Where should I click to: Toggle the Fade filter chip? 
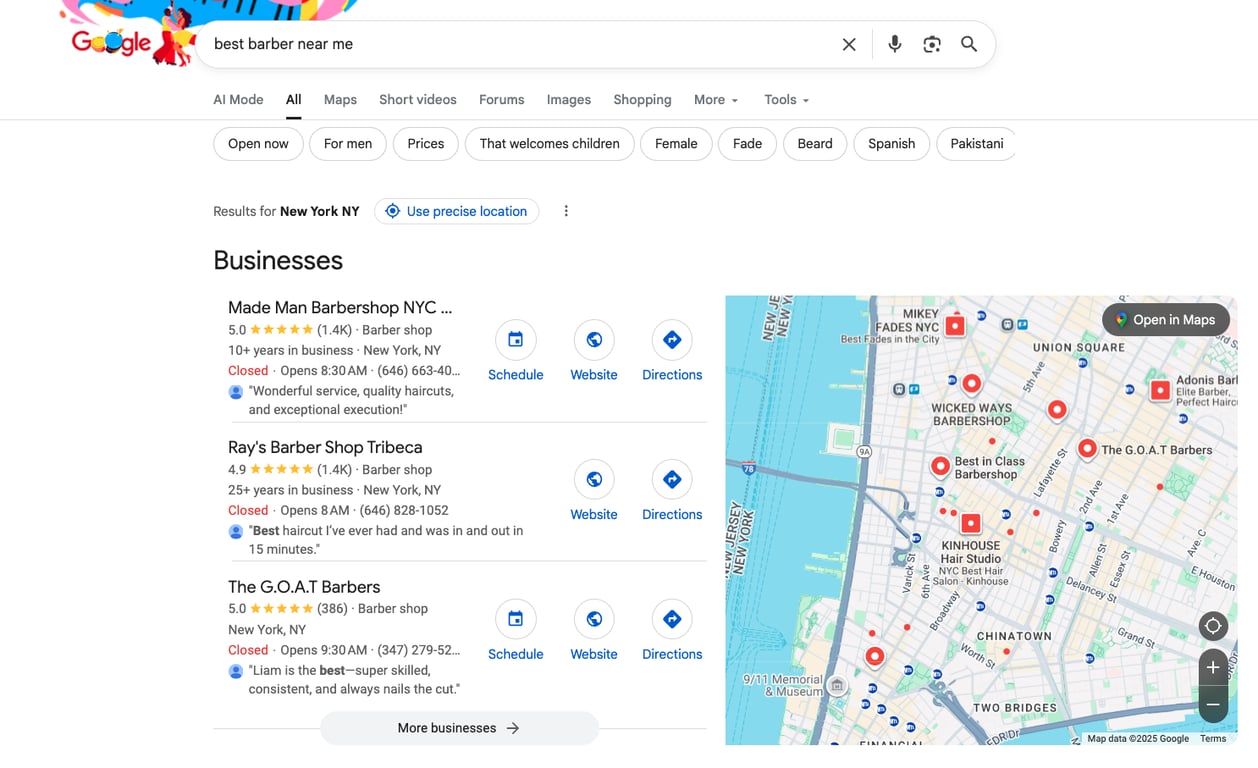tap(747, 144)
